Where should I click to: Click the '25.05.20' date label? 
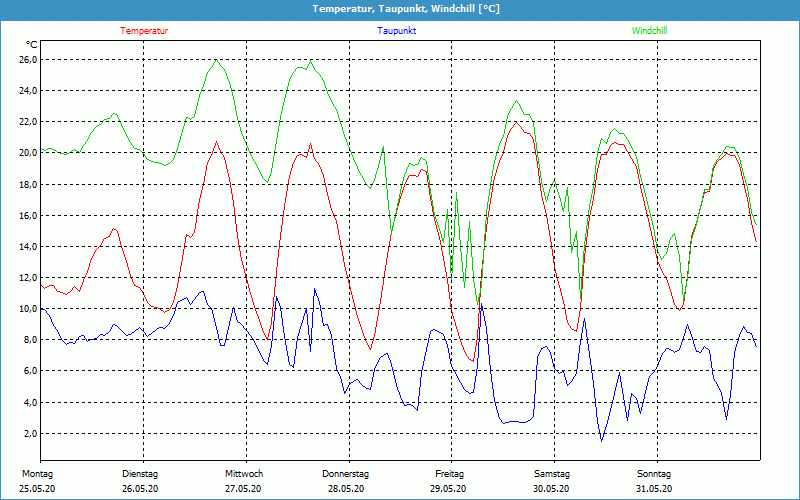click(37, 489)
